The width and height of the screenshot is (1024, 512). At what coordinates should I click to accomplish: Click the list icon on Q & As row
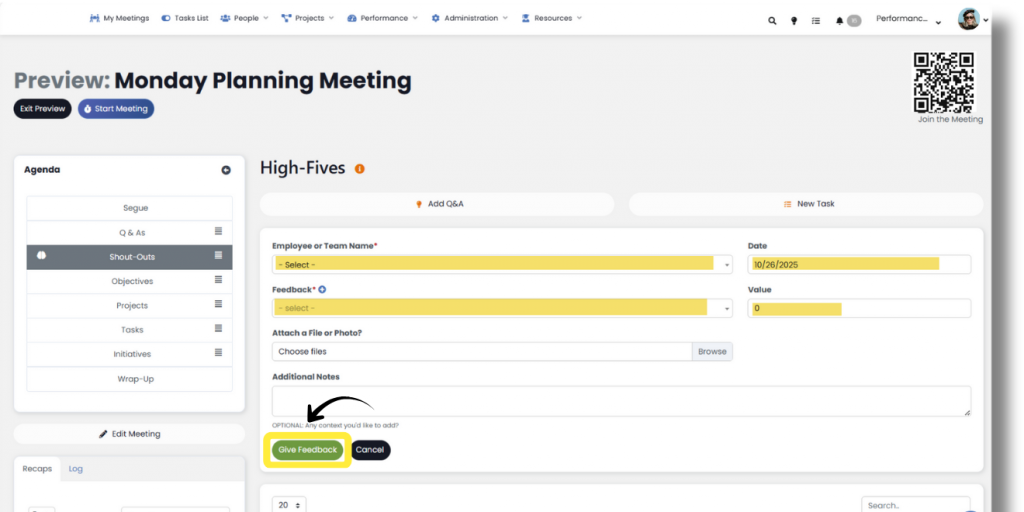coord(218,232)
